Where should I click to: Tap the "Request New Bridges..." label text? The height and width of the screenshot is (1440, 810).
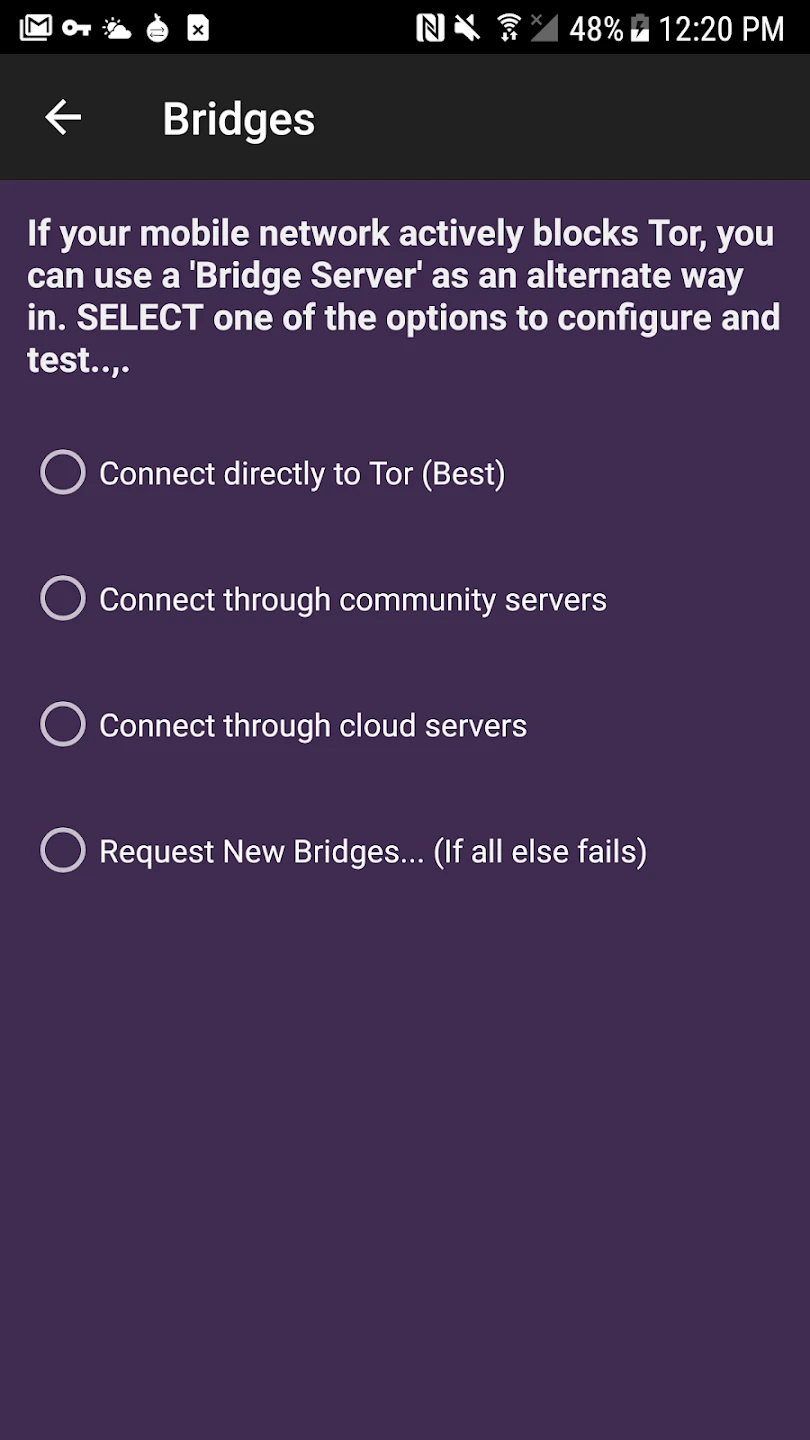pos(373,851)
